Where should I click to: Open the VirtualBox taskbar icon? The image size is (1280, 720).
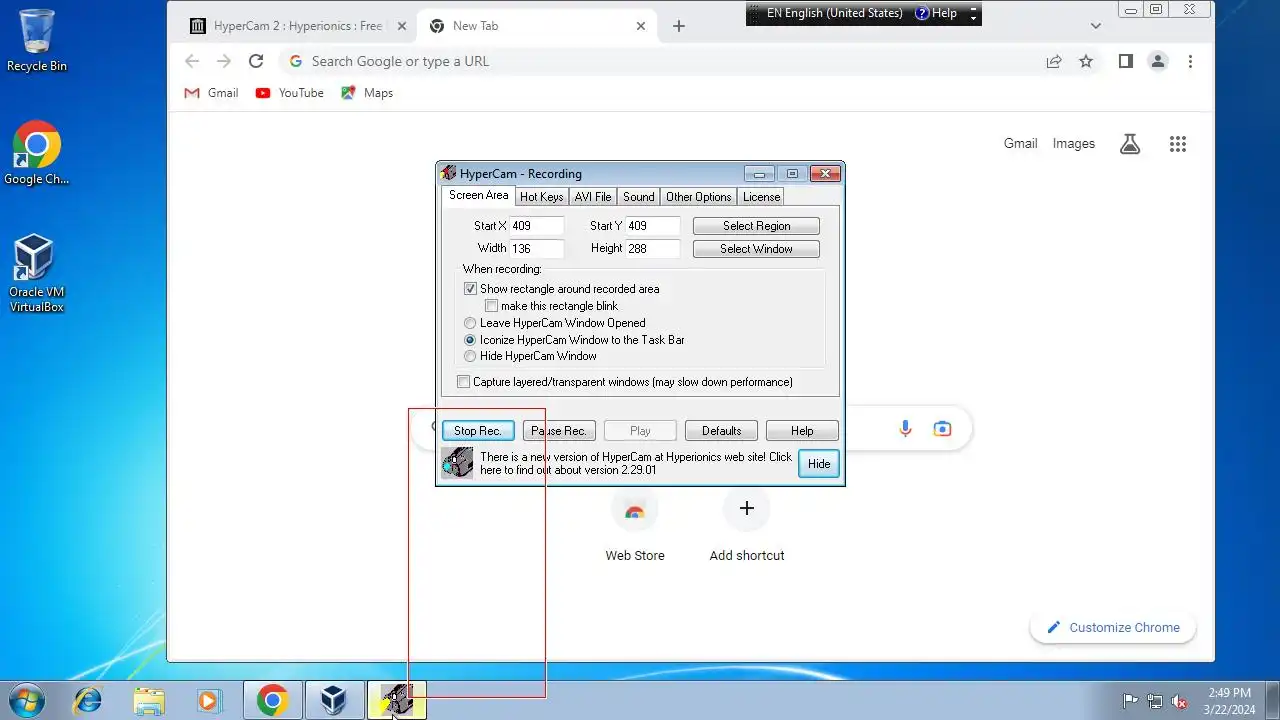[x=334, y=700]
